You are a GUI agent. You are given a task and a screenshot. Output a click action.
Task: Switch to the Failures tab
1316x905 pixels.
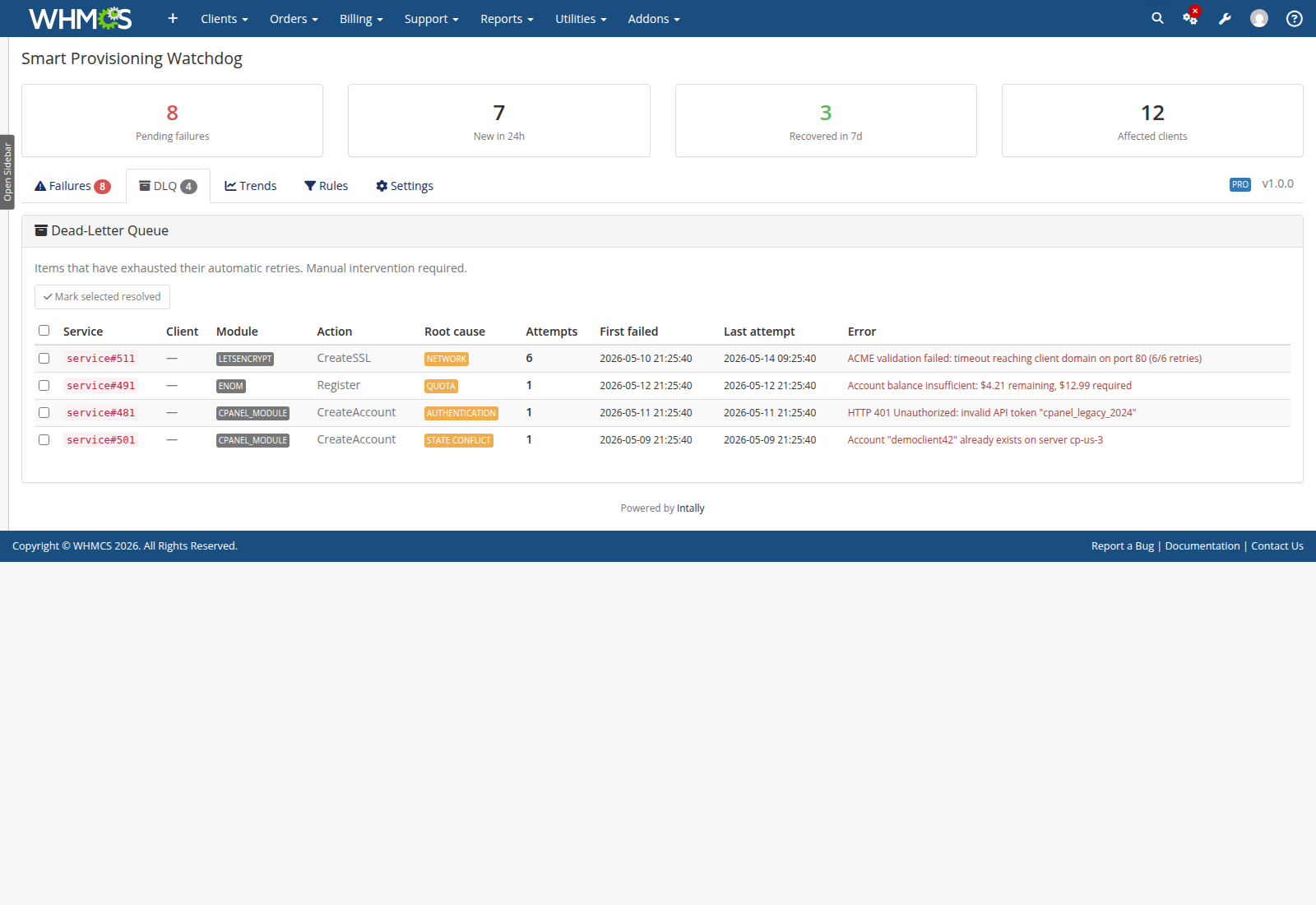(x=72, y=186)
